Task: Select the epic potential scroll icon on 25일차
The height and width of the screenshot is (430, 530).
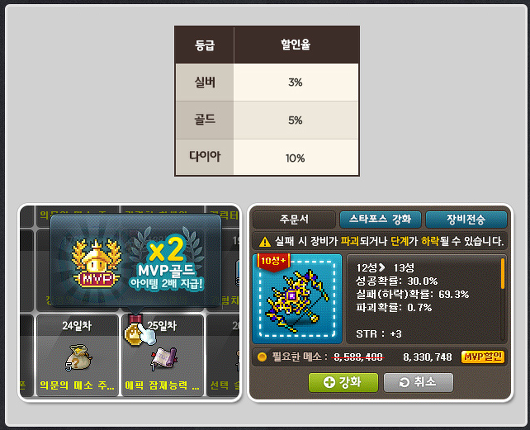Action: [164, 359]
